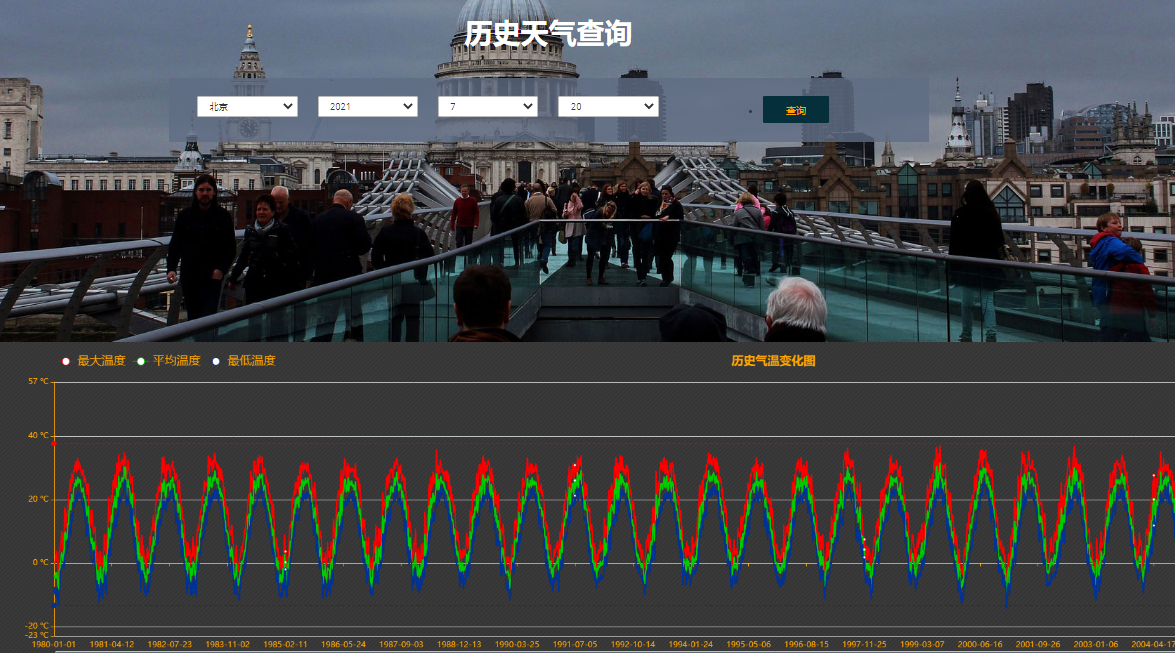This screenshot has height=653, width=1175.
Task: Click the 1996-08-15 date label
Action: pos(806,644)
